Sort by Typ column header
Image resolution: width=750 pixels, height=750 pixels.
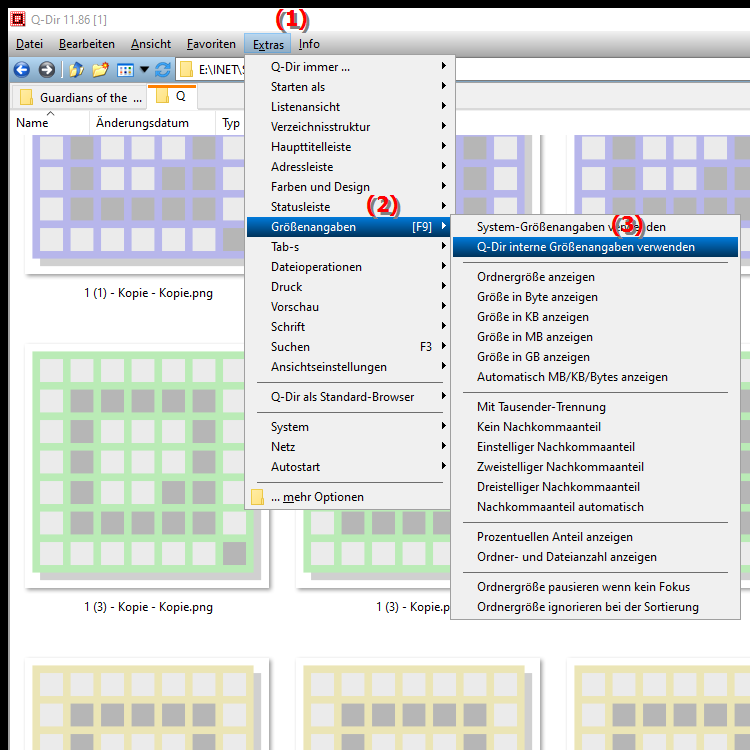point(231,123)
